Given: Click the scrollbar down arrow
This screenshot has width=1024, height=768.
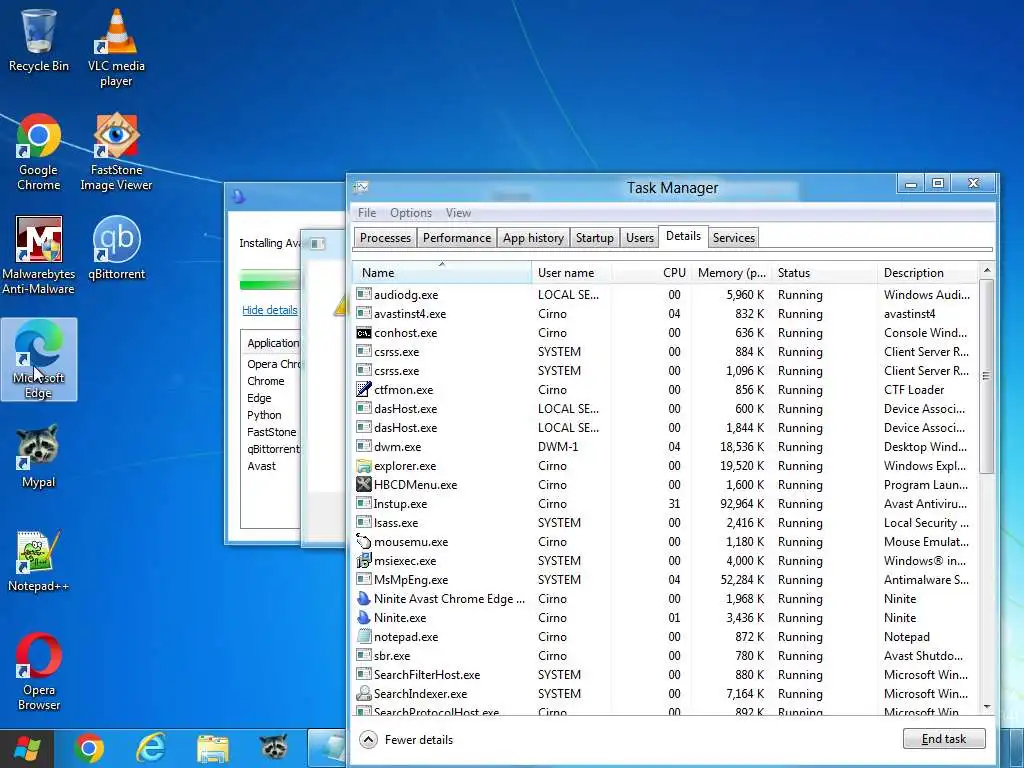Looking at the screenshot, I should pyautogui.click(x=987, y=707).
